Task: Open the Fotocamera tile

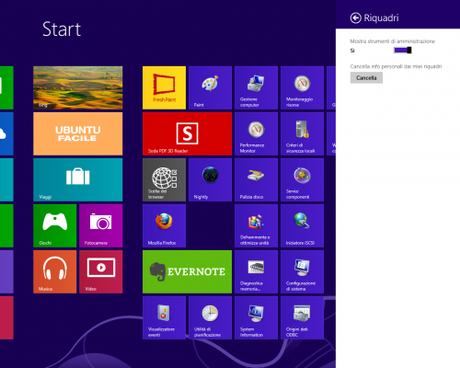Action: pos(101,226)
